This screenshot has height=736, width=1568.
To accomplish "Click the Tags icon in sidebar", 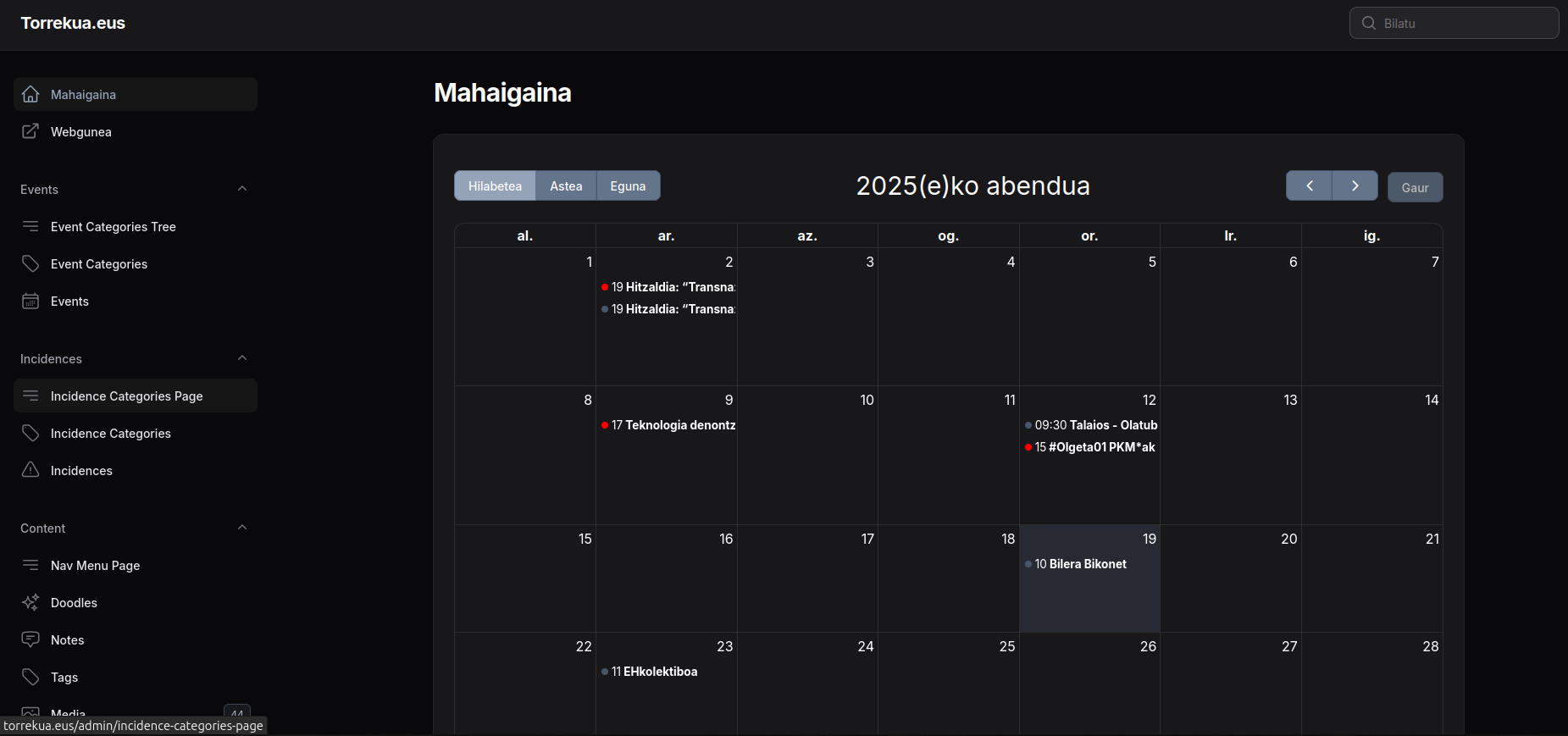I will coord(30,677).
